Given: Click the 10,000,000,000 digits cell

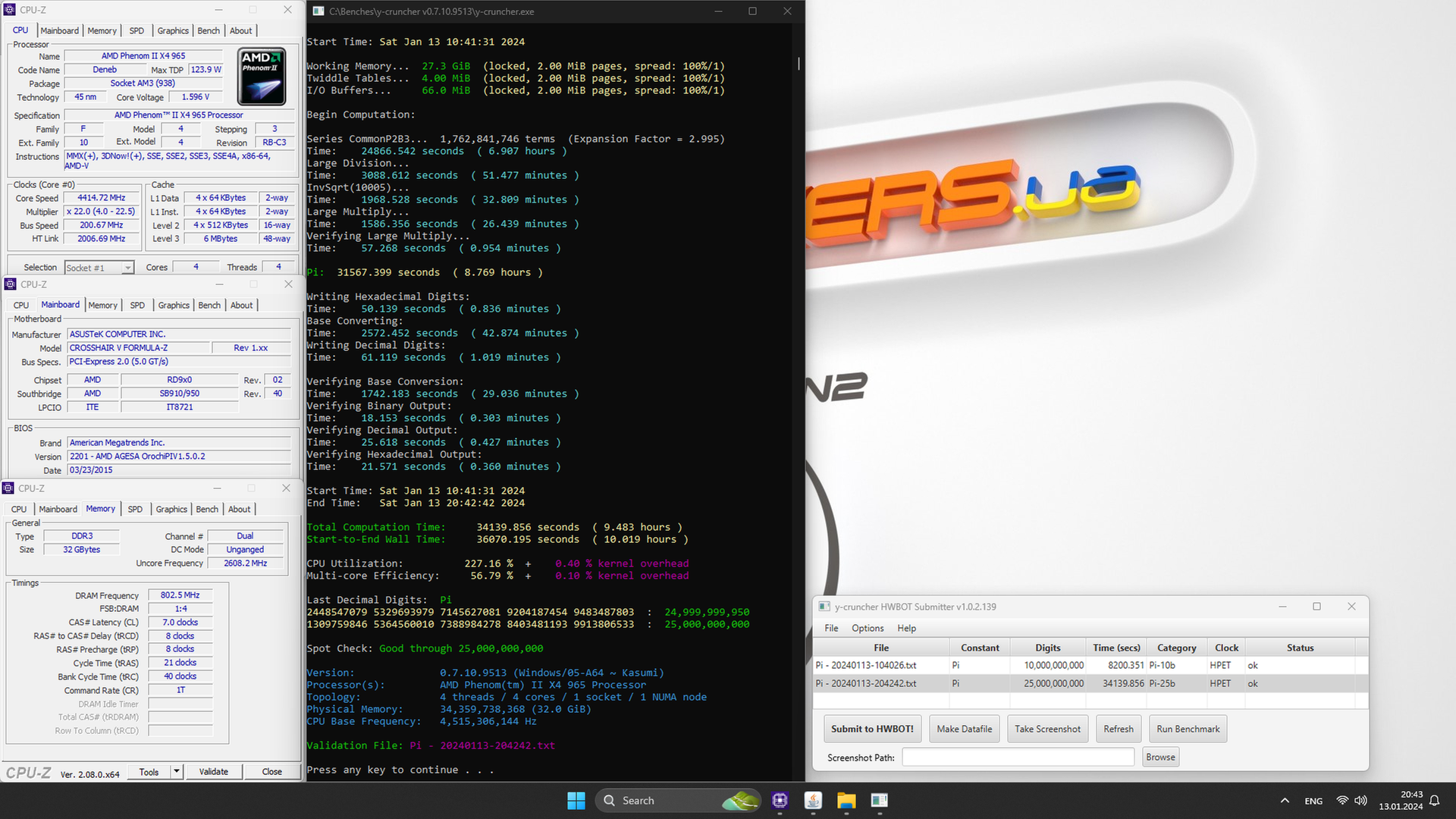Looking at the screenshot, I should pos(1048,665).
